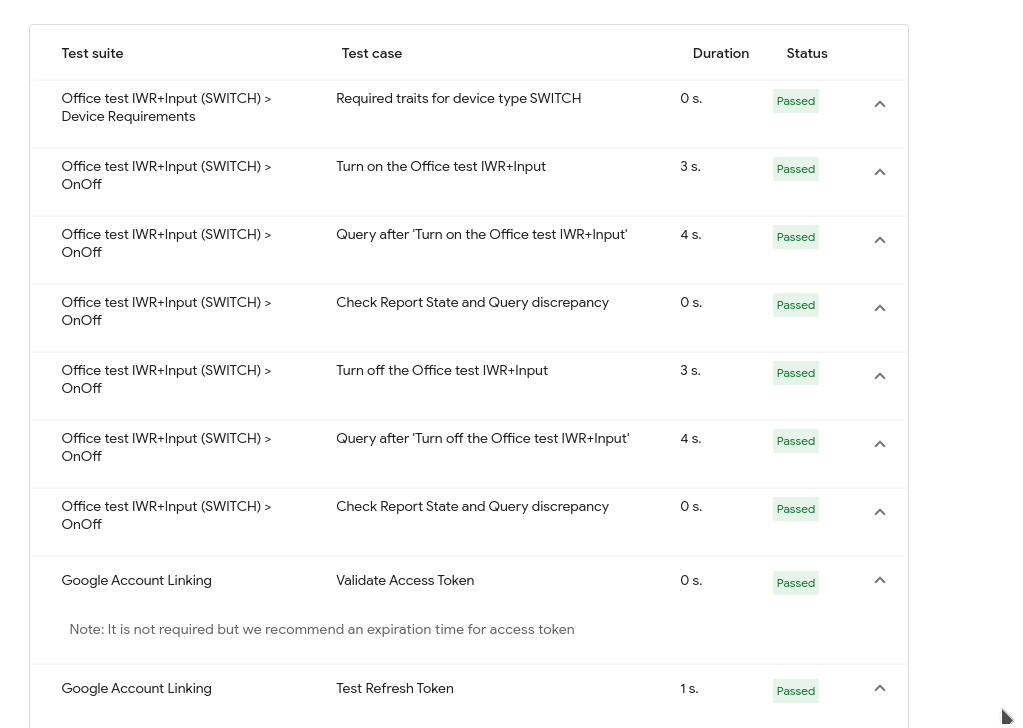Click the Duration column header

tap(720, 54)
